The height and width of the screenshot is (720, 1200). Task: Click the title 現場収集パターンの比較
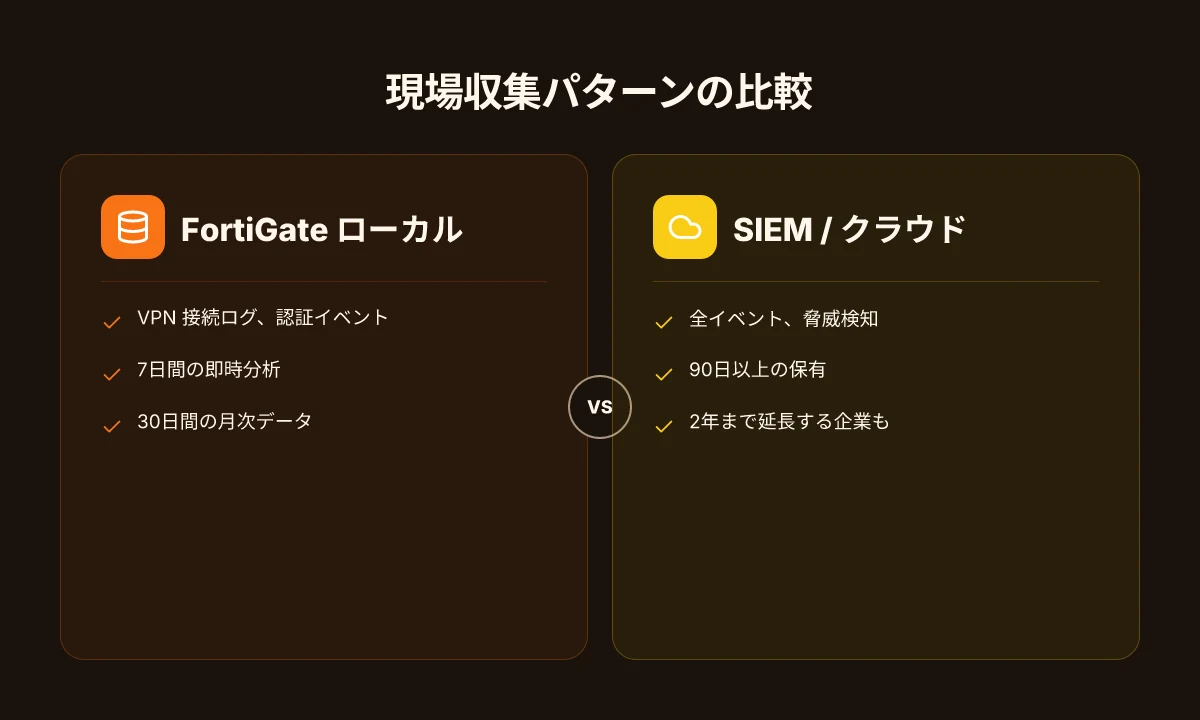(x=599, y=92)
